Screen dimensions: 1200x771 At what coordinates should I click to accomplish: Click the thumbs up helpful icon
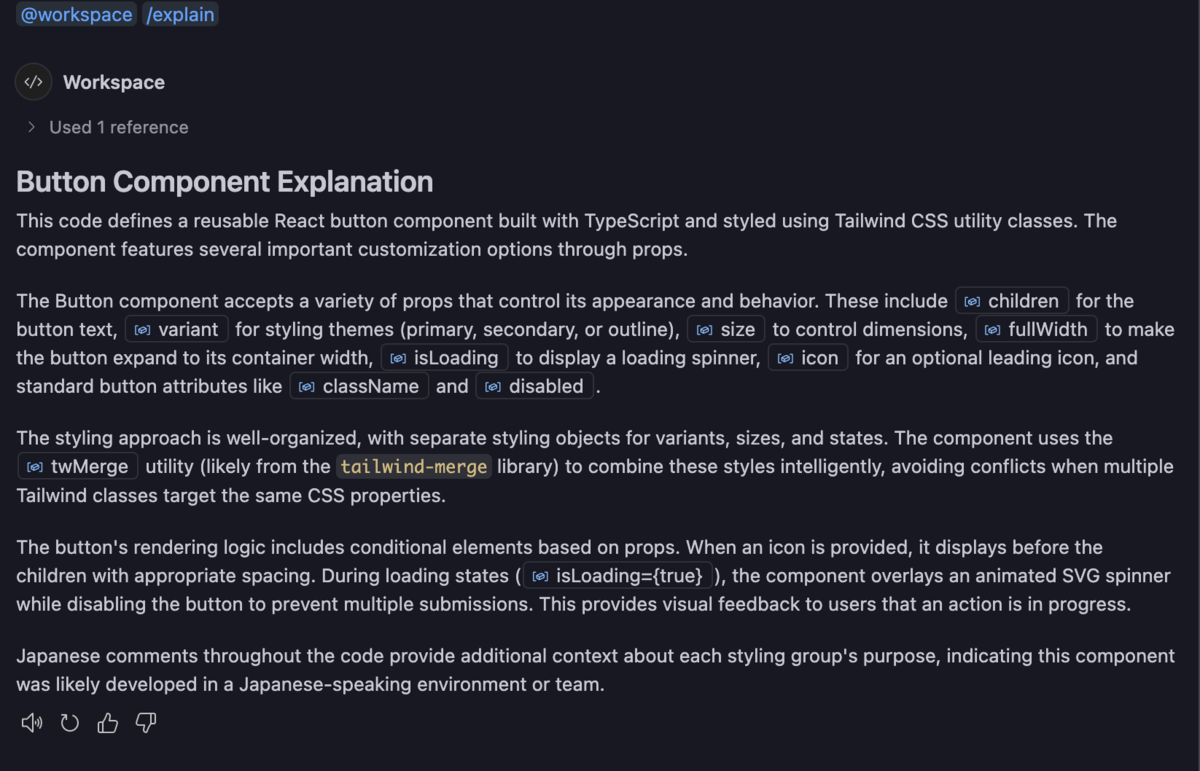[x=108, y=723]
